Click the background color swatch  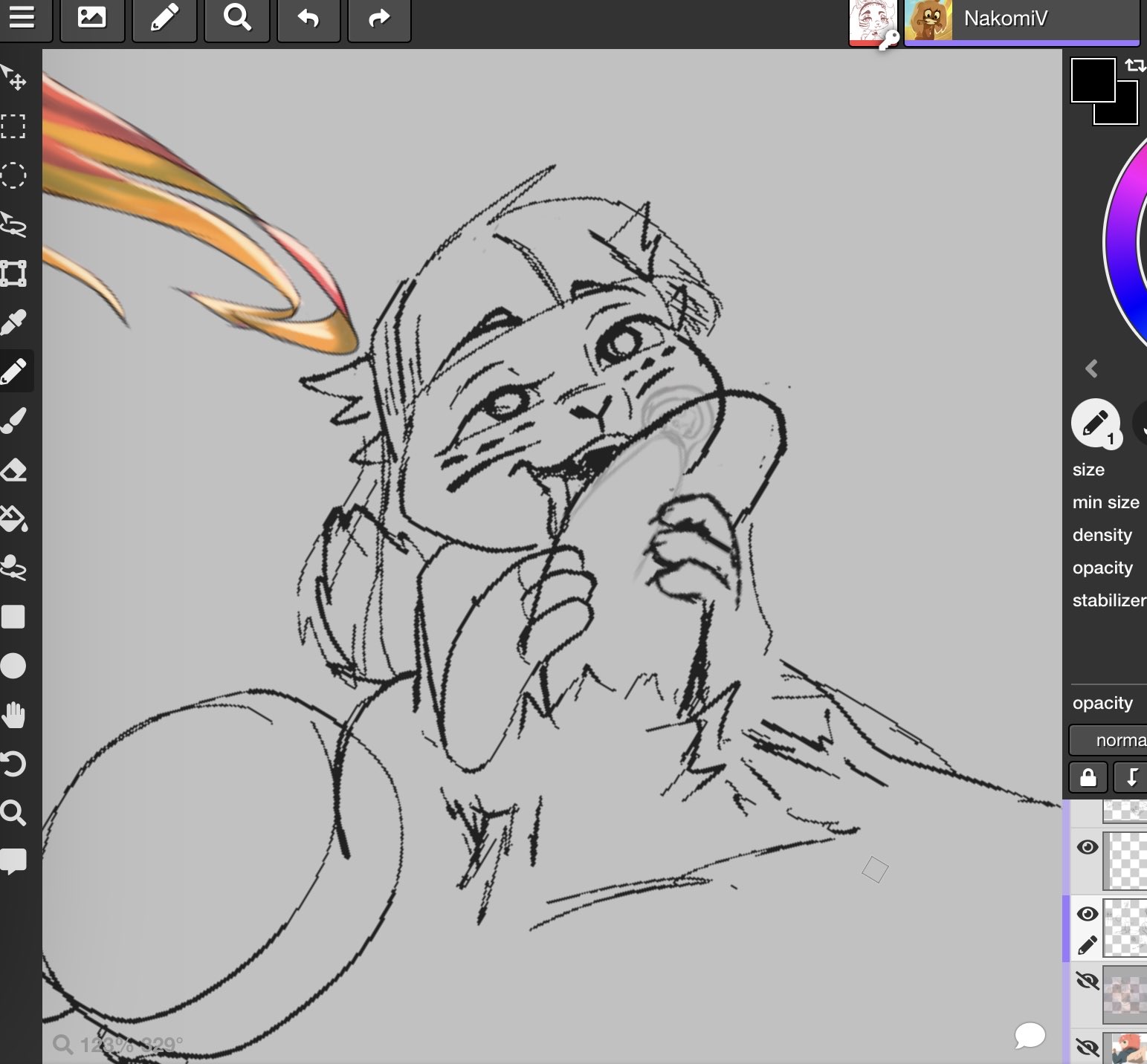pos(1126,113)
